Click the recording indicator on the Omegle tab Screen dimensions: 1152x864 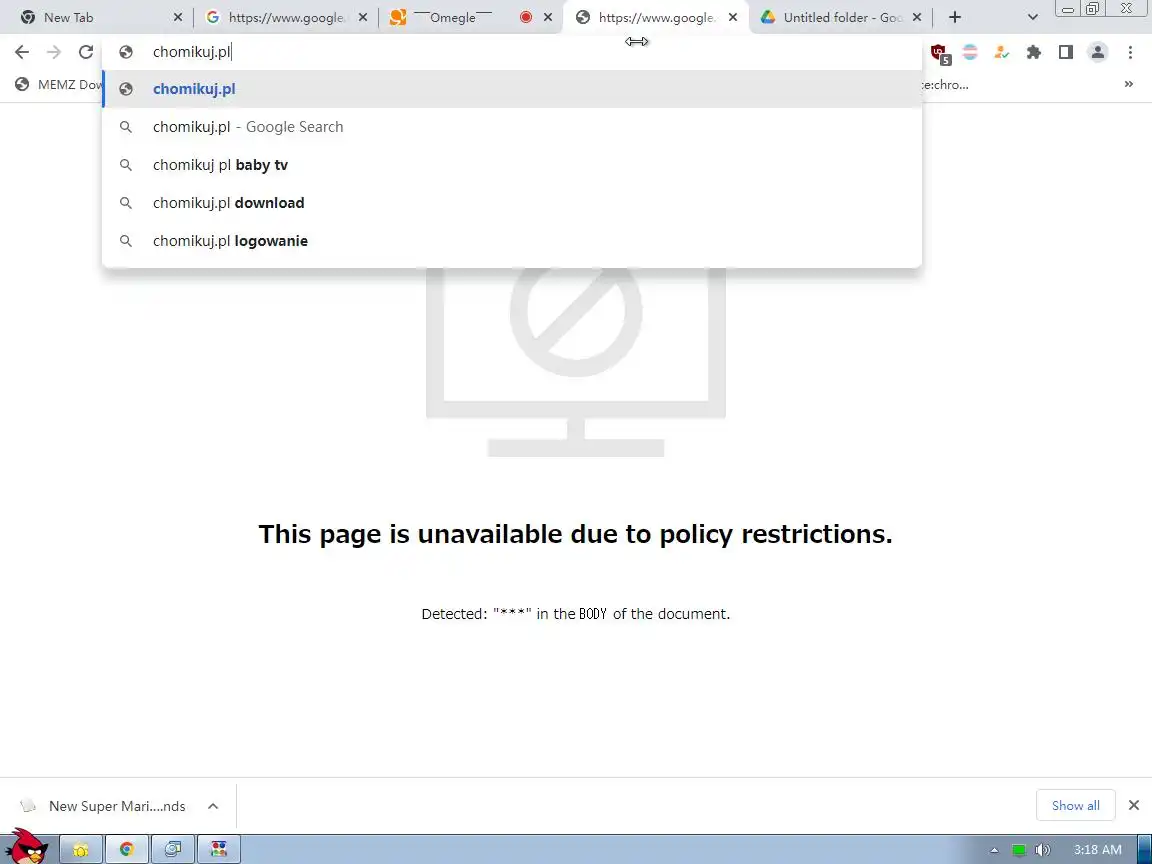525,17
